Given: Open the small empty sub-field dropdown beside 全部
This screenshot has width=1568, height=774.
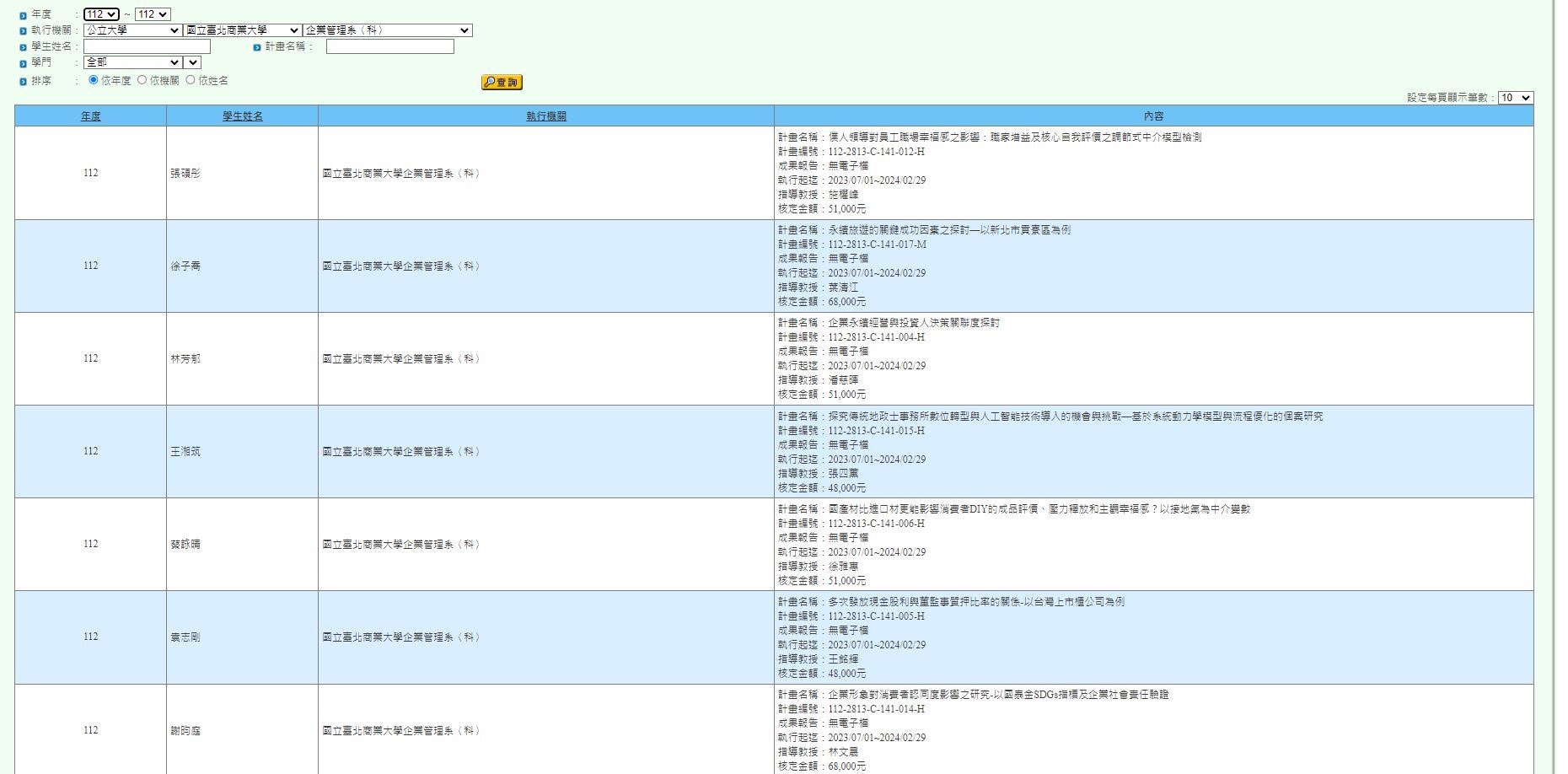Looking at the screenshot, I should [x=192, y=62].
